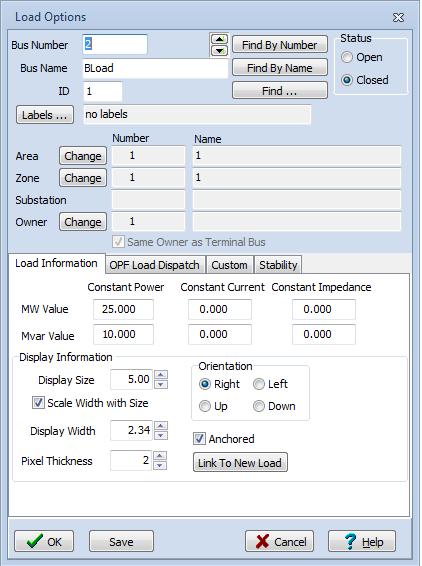Open Help for Load Options
This screenshot has height=566, width=422.
pos(362,541)
